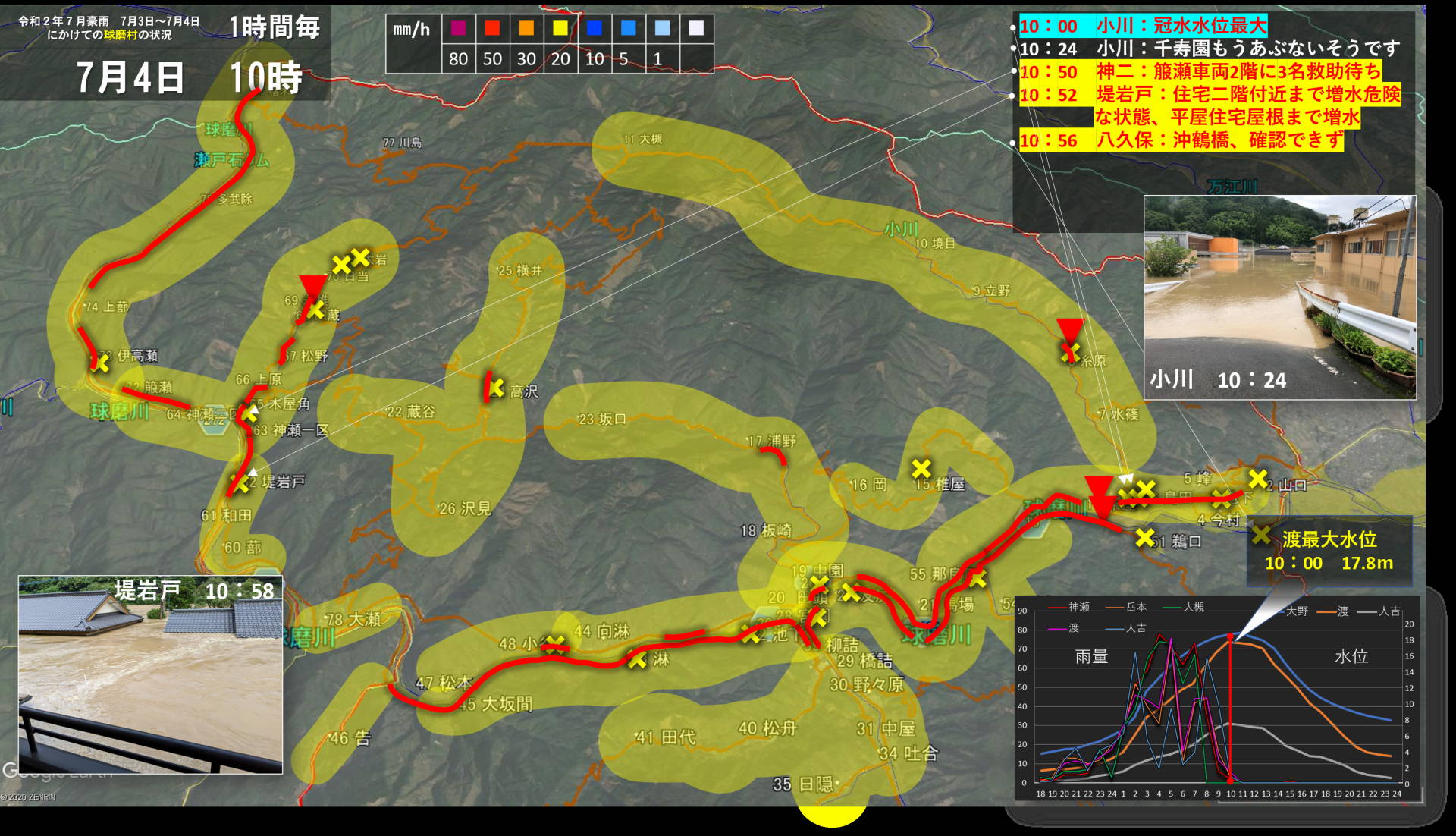Select the 10:50 神二 rescue entry
The width and height of the screenshot is (1456, 836).
(1200, 72)
